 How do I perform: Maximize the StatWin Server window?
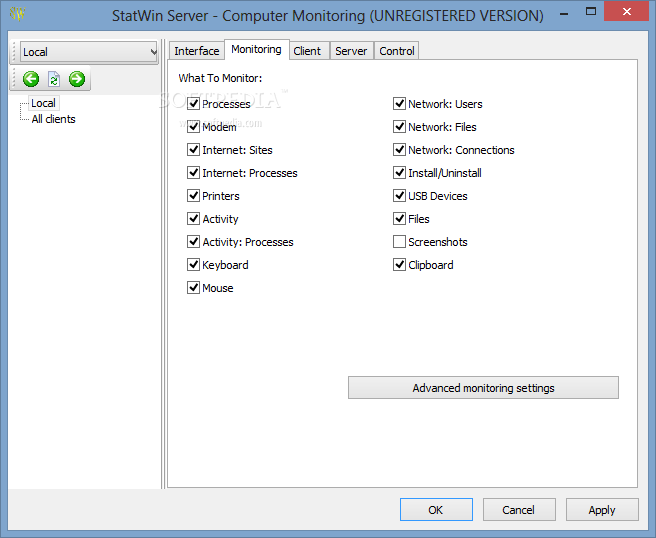(591, 12)
